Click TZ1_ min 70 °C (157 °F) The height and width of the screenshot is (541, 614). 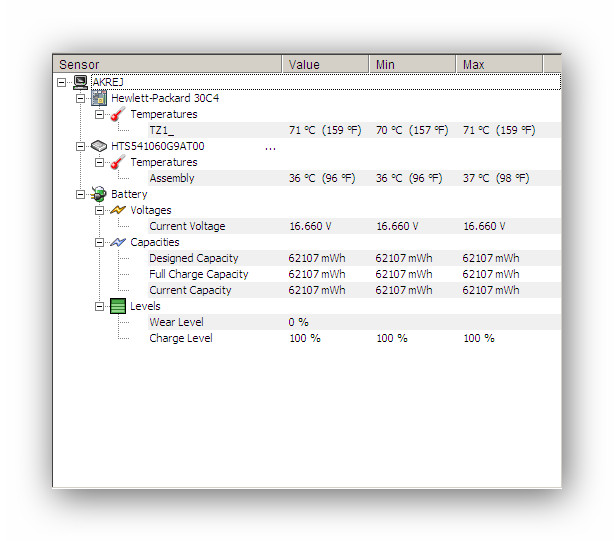pyautogui.click(x=412, y=130)
